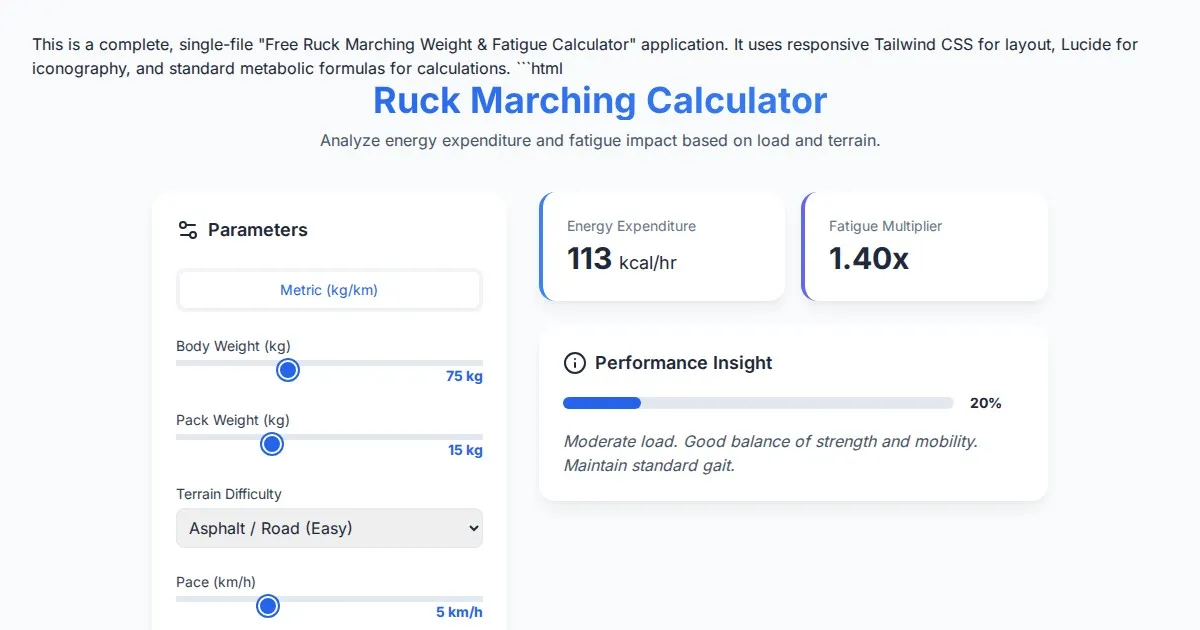
Task: Click the 15 kg pack weight value
Action: [465, 451]
